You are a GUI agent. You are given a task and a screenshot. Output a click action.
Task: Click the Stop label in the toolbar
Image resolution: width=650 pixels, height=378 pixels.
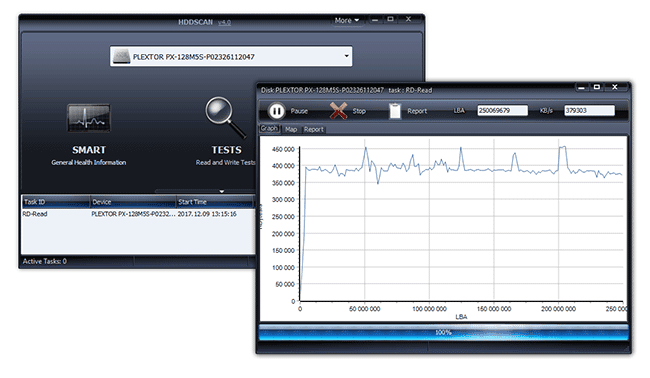(x=359, y=111)
